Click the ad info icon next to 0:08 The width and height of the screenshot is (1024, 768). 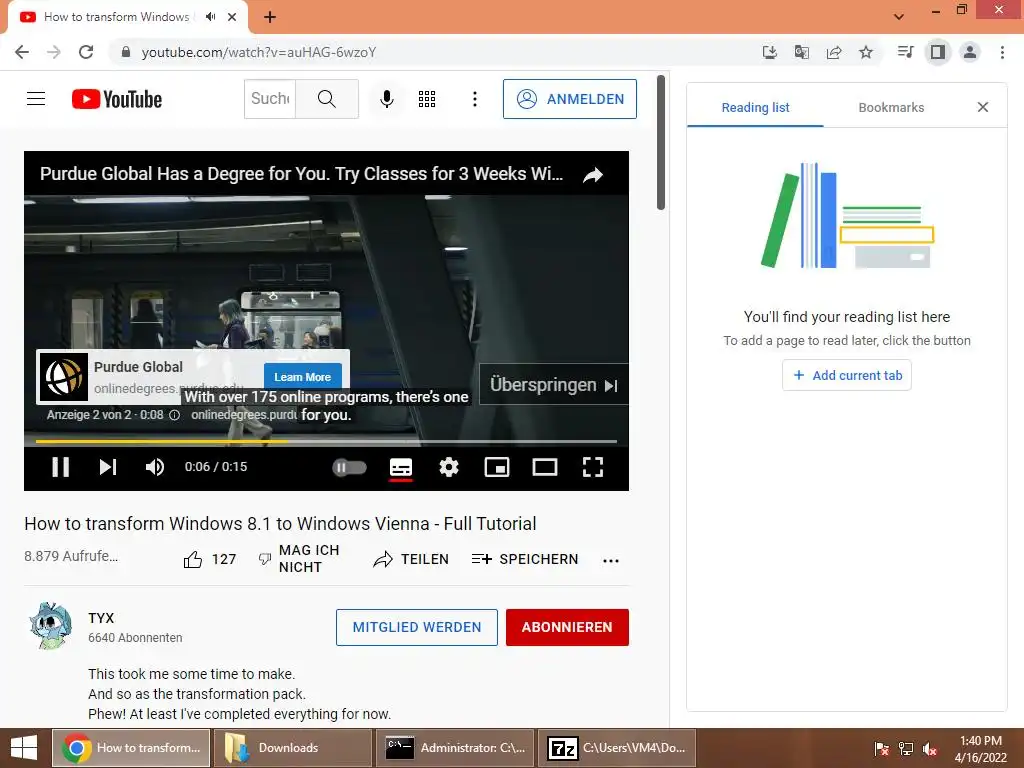(174, 415)
